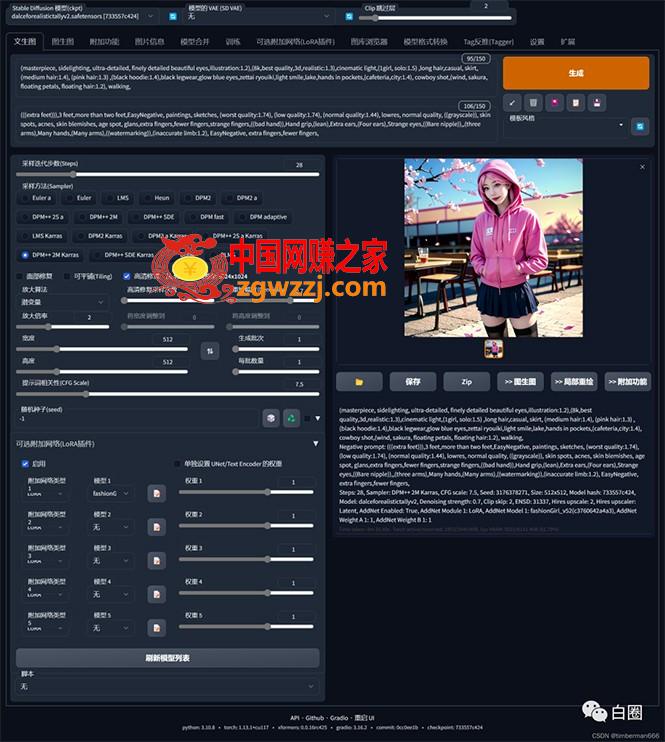Screen dimensions: 665x742
Task: Clear the prompt with the trash icon
Action: [533, 103]
